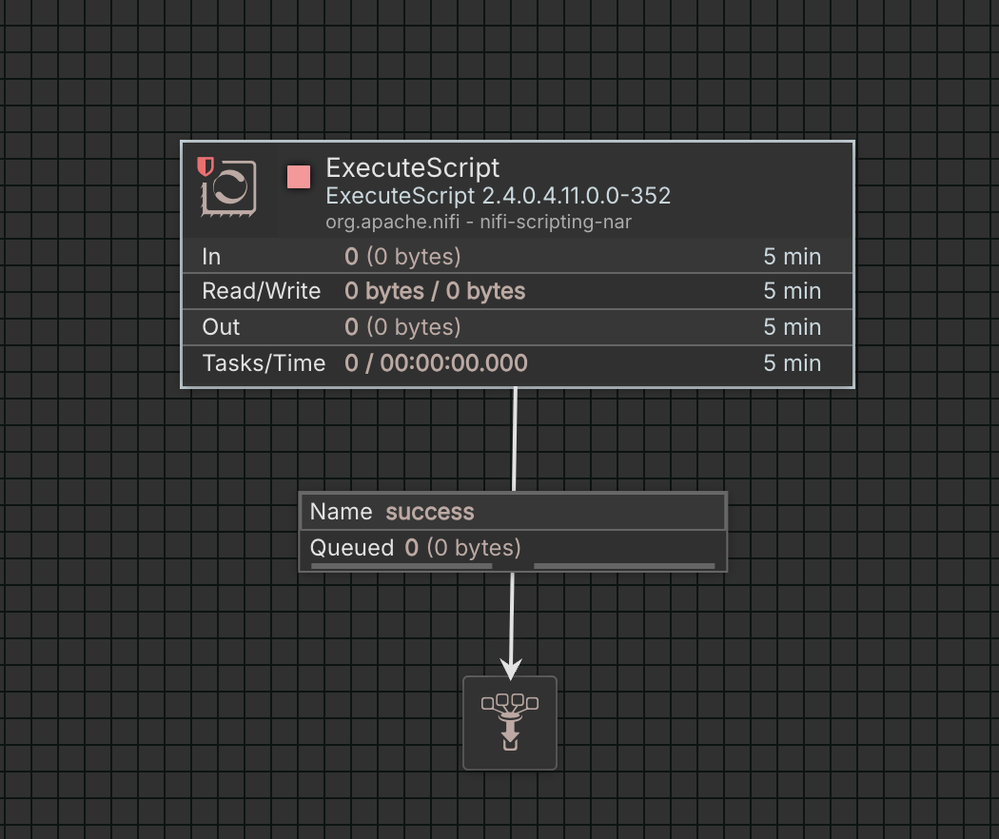Click the org.apache.nifi - nifi-scripting-nar bundle text
The width and height of the screenshot is (999, 839).
tap(478, 222)
